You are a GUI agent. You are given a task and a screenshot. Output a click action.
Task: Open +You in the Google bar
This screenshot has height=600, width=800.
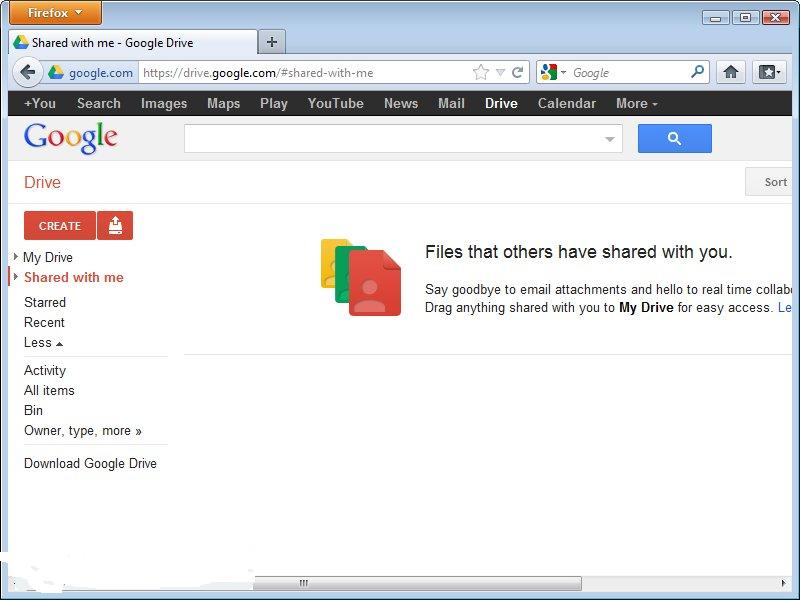[x=40, y=104]
